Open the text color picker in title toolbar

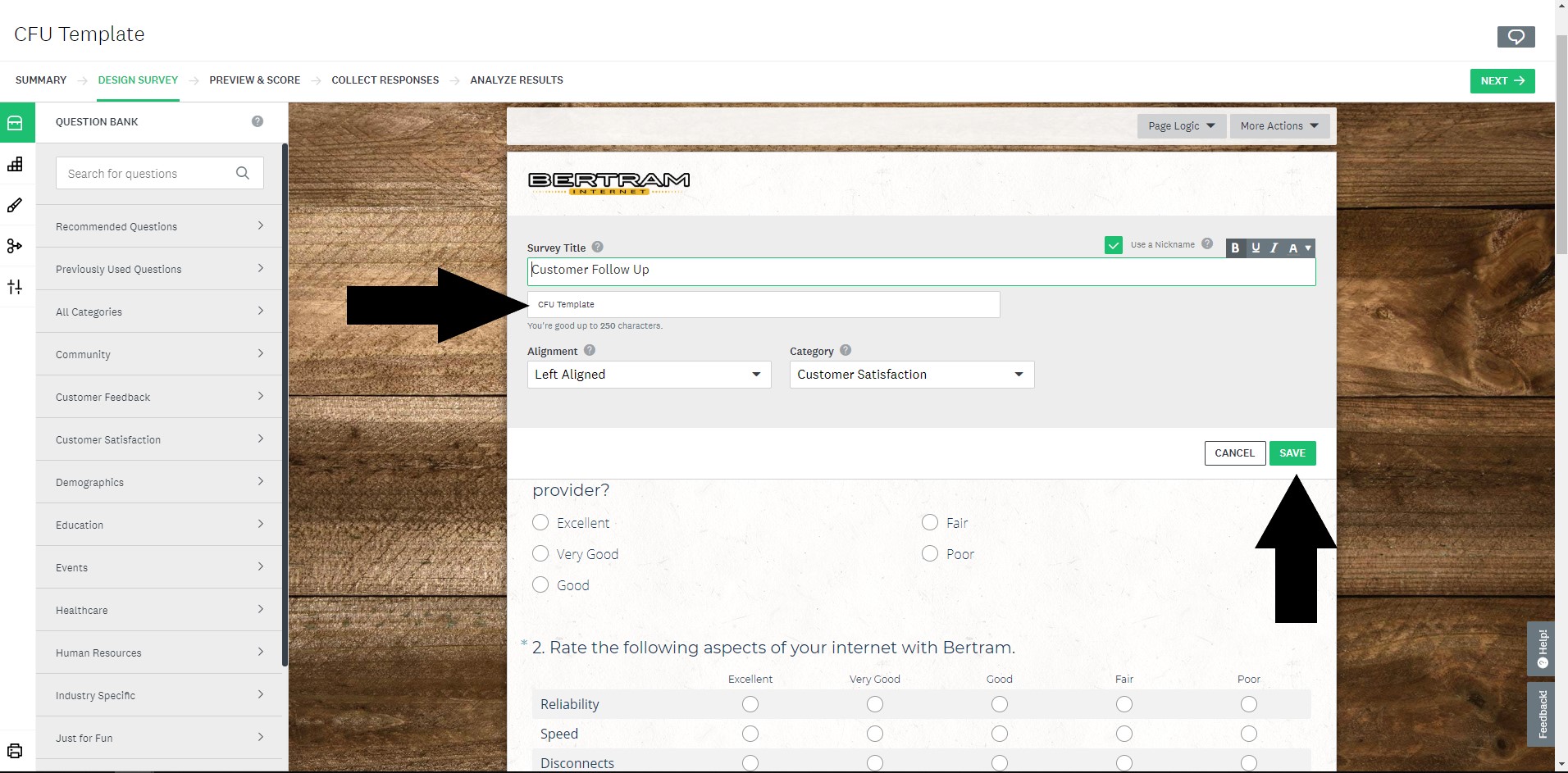[1299, 248]
